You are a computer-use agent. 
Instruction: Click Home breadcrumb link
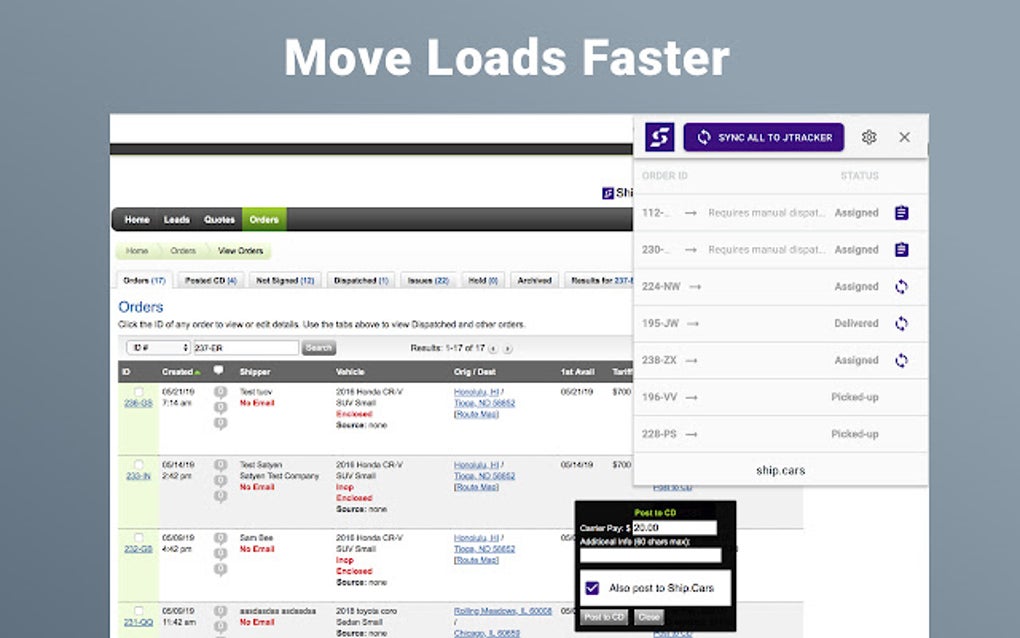pos(137,251)
